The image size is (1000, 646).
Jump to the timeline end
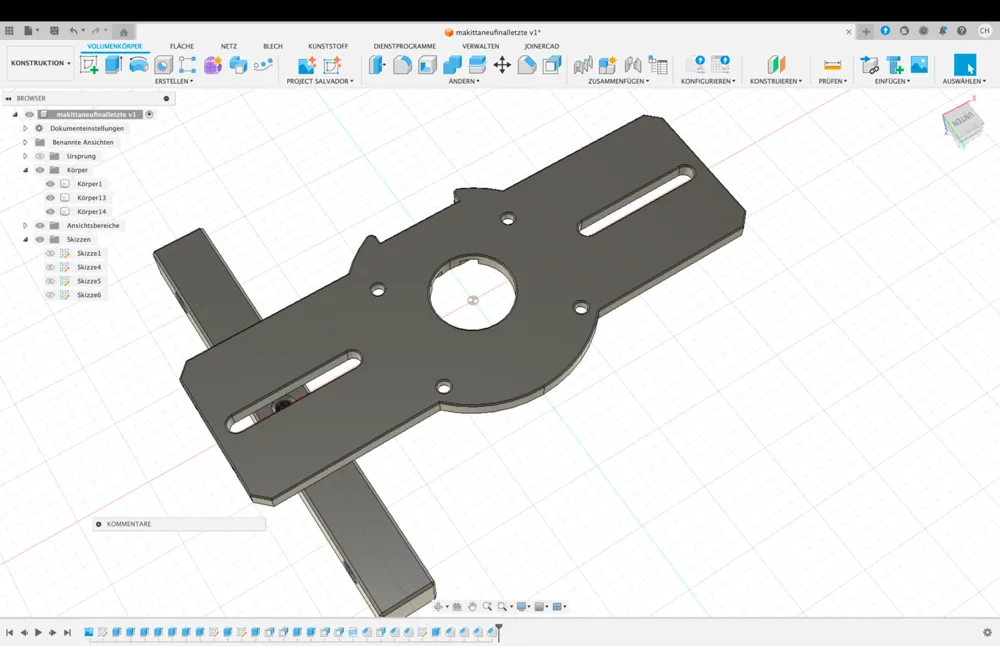point(67,633)
